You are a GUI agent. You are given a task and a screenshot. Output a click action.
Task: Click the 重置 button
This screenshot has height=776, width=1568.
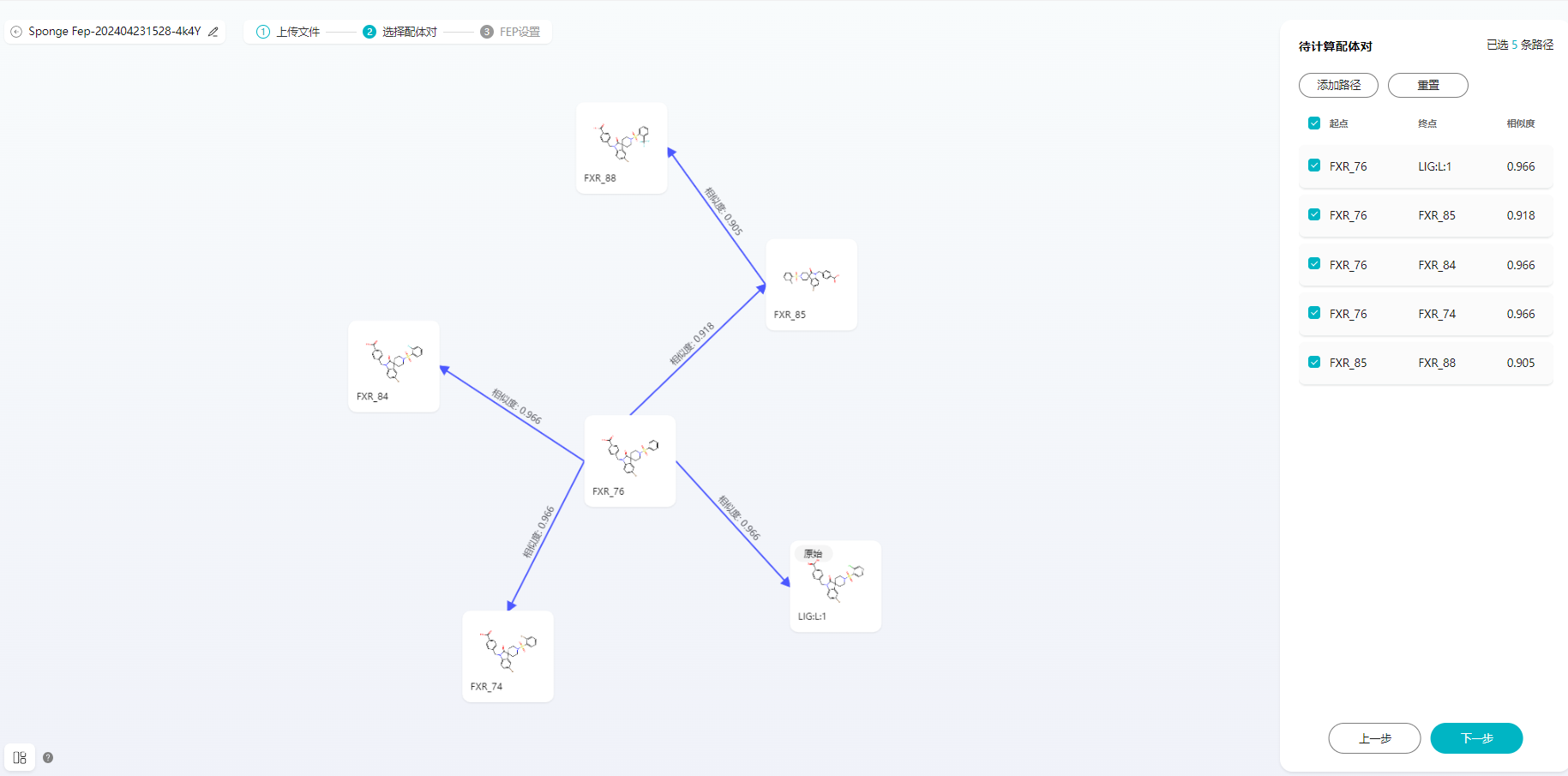(x=1427, y=85)
